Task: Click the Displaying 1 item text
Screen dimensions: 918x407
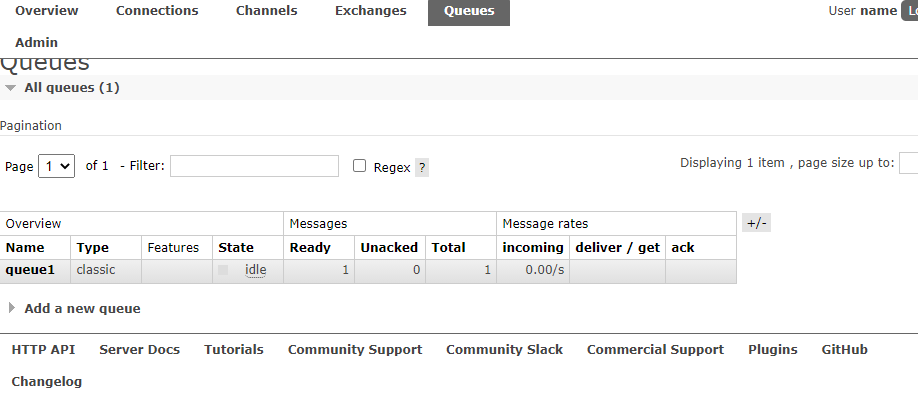Action: (732, 163)
